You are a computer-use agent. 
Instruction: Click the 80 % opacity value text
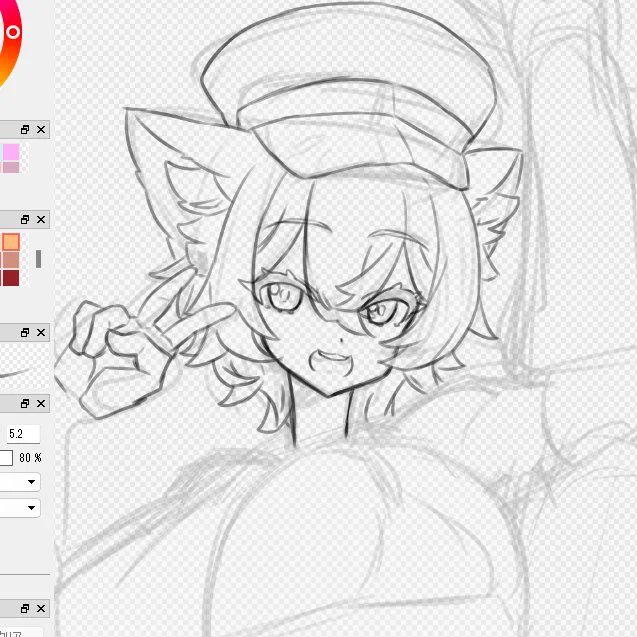pos(30,458)
